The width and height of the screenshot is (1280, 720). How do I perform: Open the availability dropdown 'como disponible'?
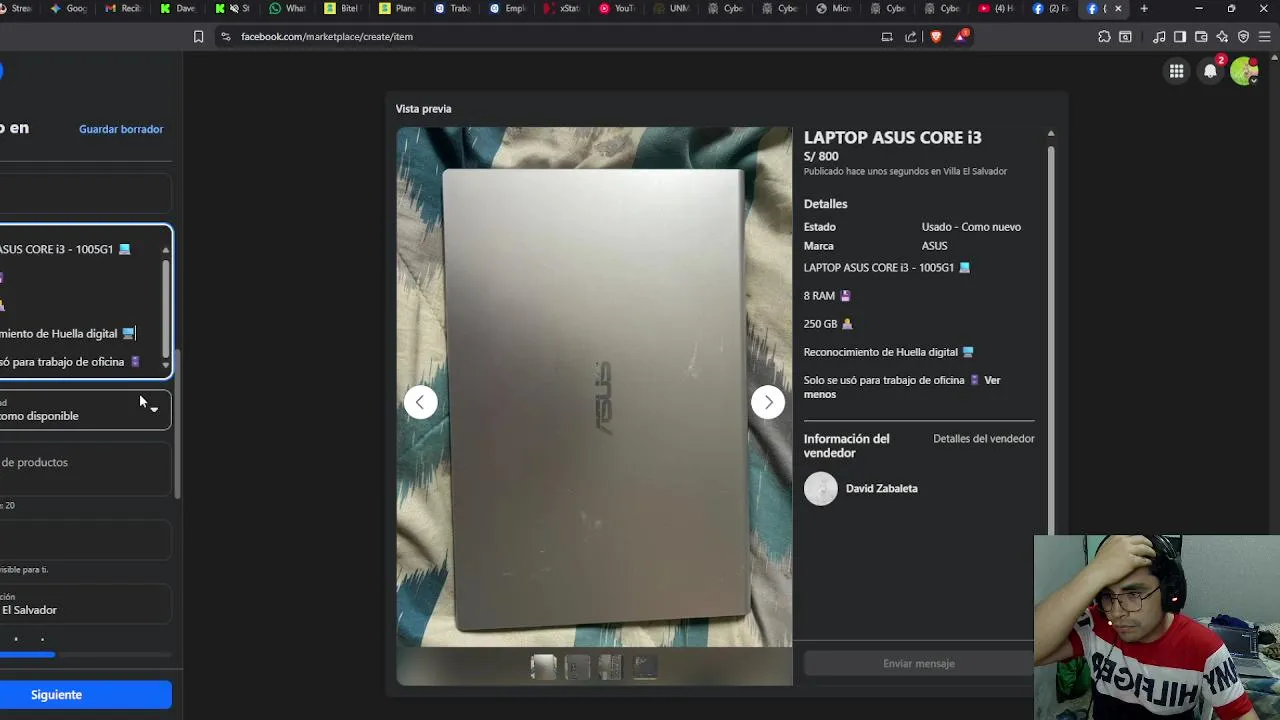85,410
